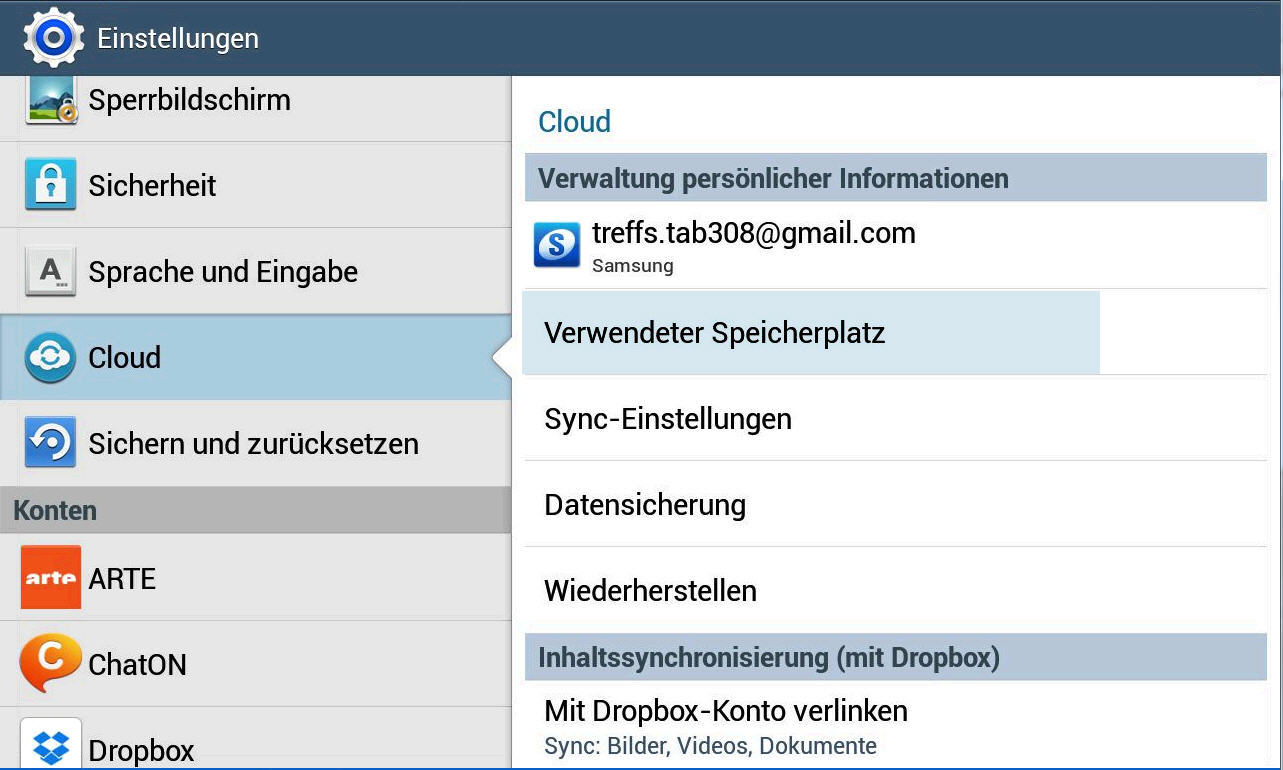Tap the Sprache und Eingabe keyboard icon

[51, 272]
